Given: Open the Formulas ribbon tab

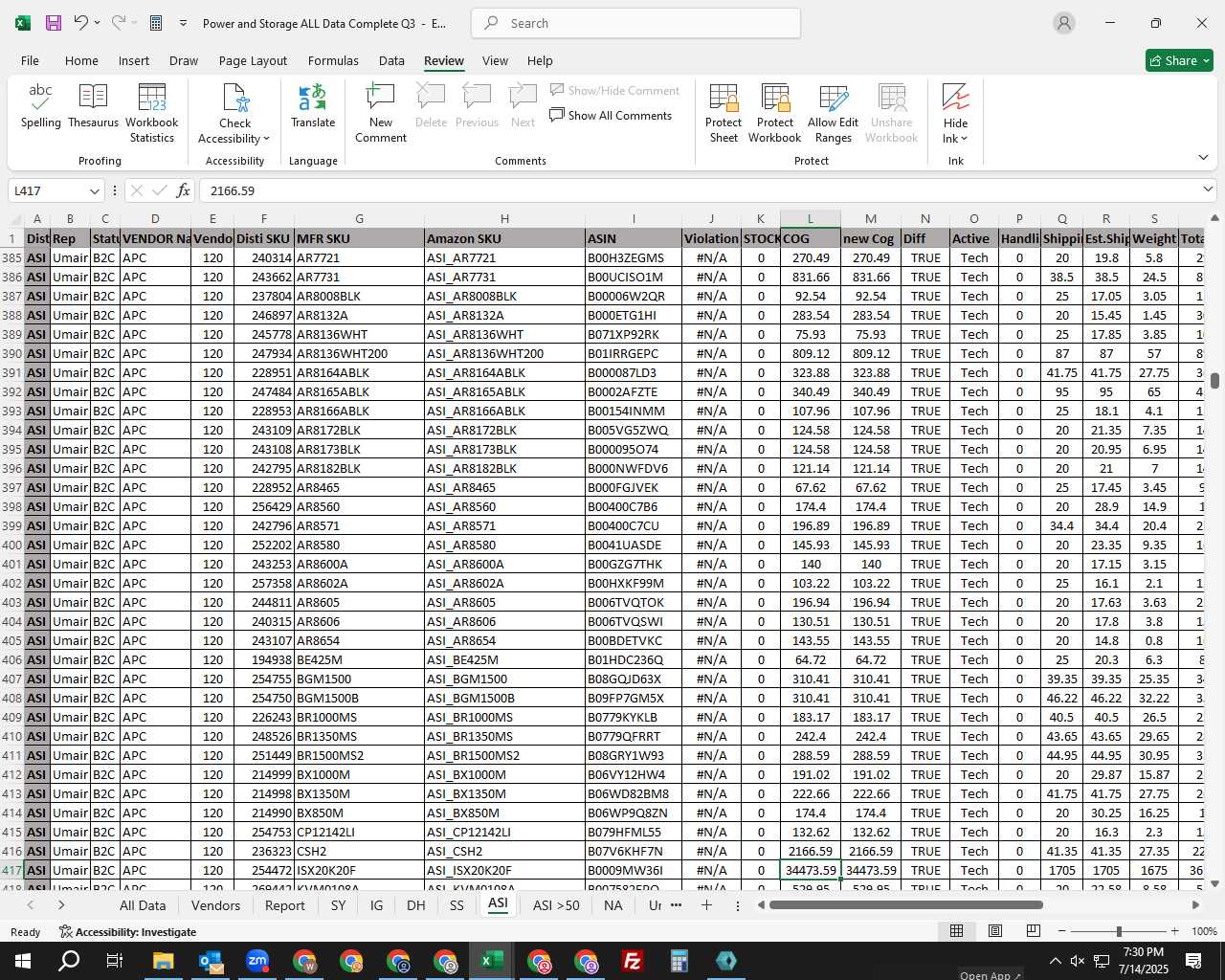Looking at the screenshot, I should pyautogui.click(x=333, y=60).
